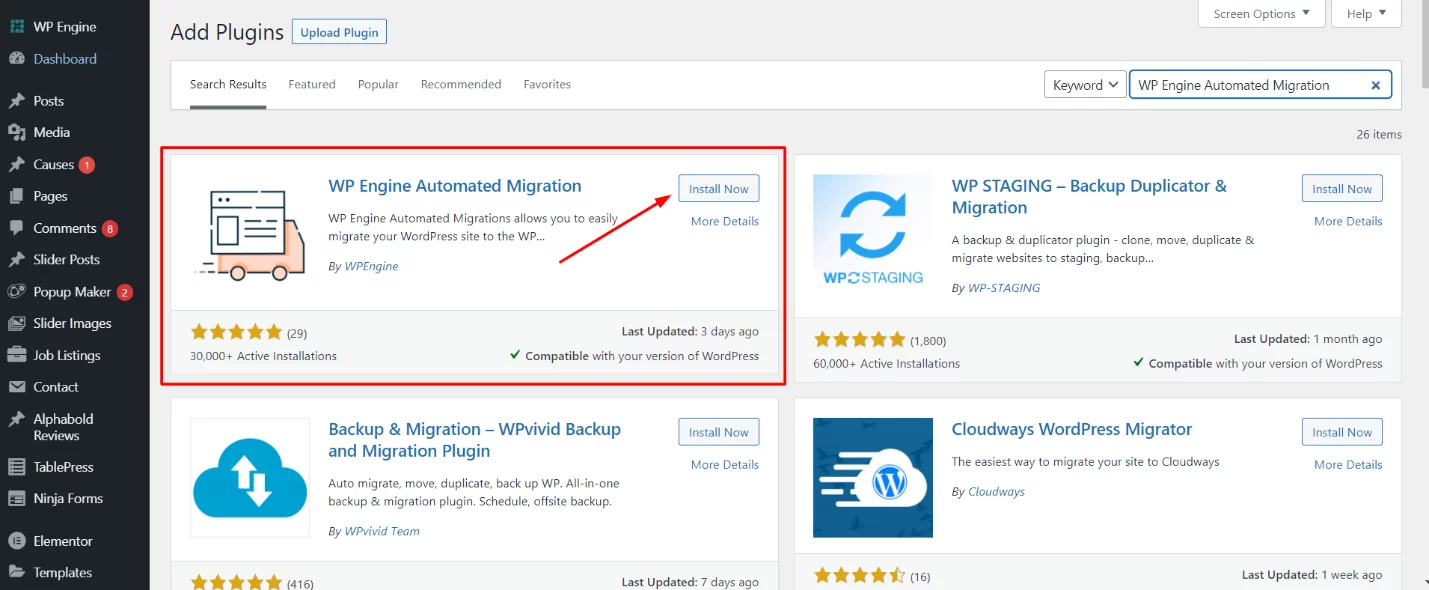Click the WP-STAGING author link
1429x590 pixels.
(x=1003, y=287)
